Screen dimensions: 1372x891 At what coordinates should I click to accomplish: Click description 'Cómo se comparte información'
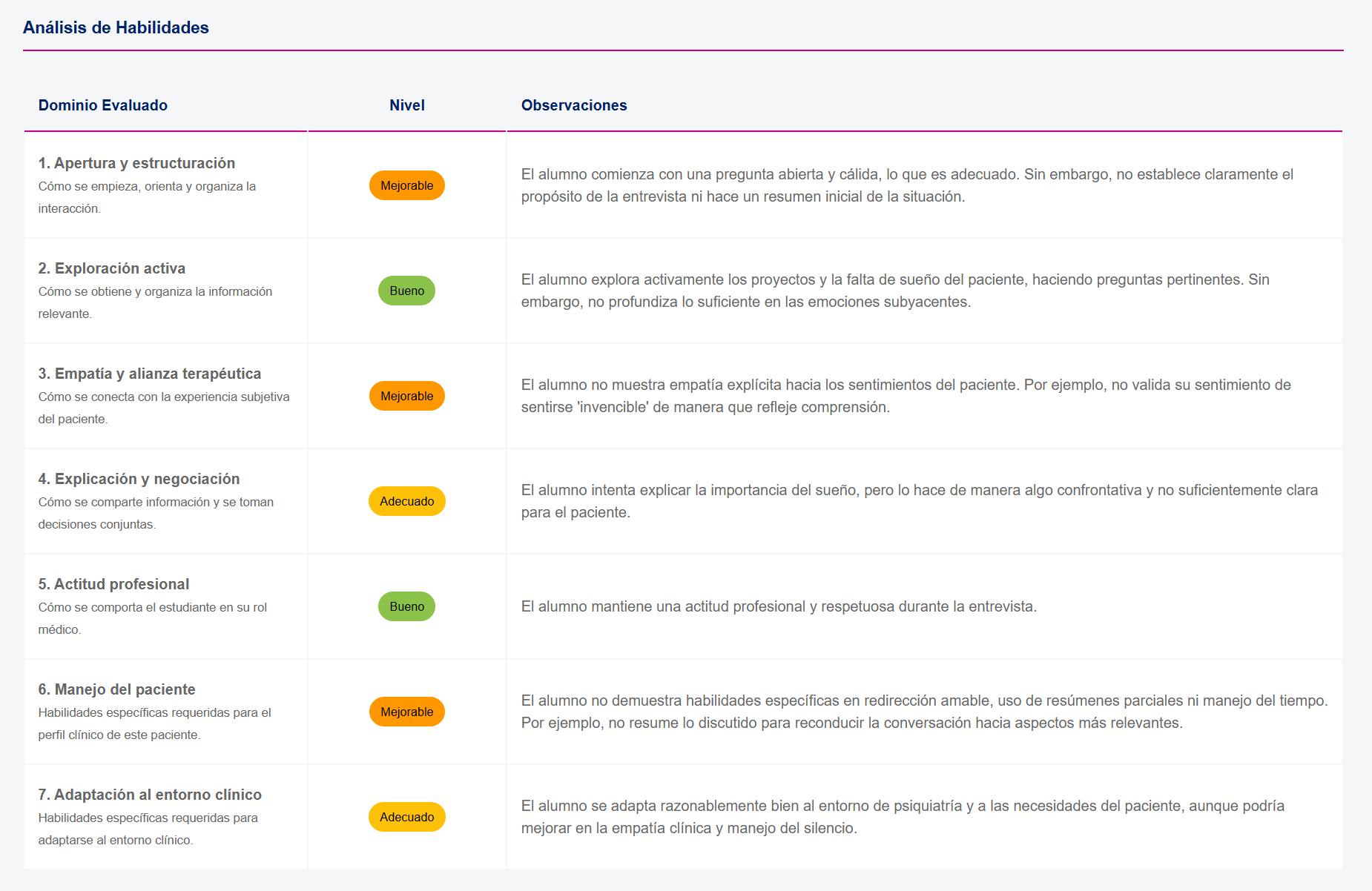pos(156,513)
